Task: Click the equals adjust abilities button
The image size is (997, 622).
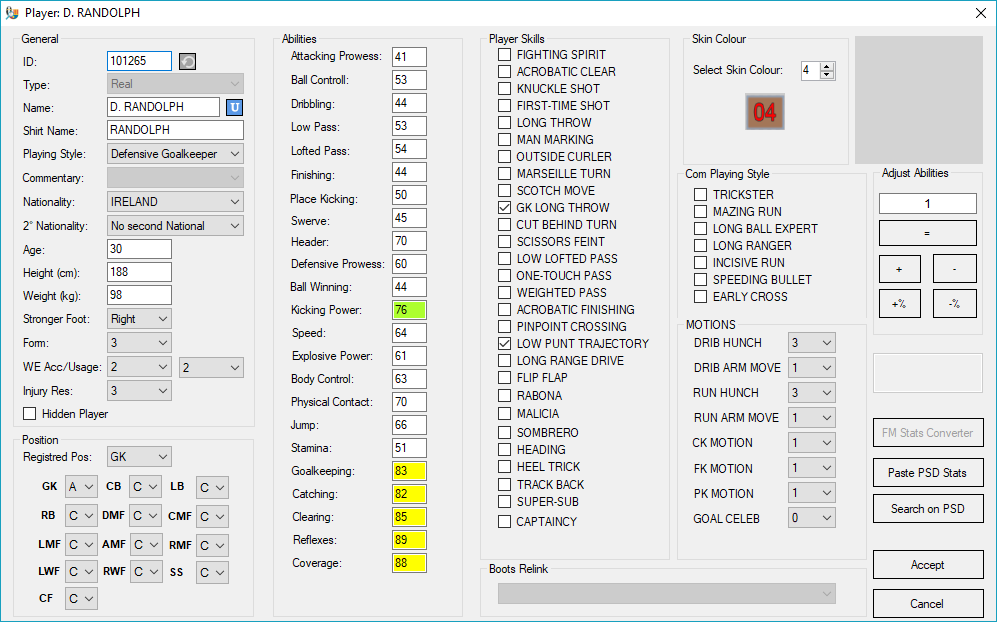Action: [927, 233]
